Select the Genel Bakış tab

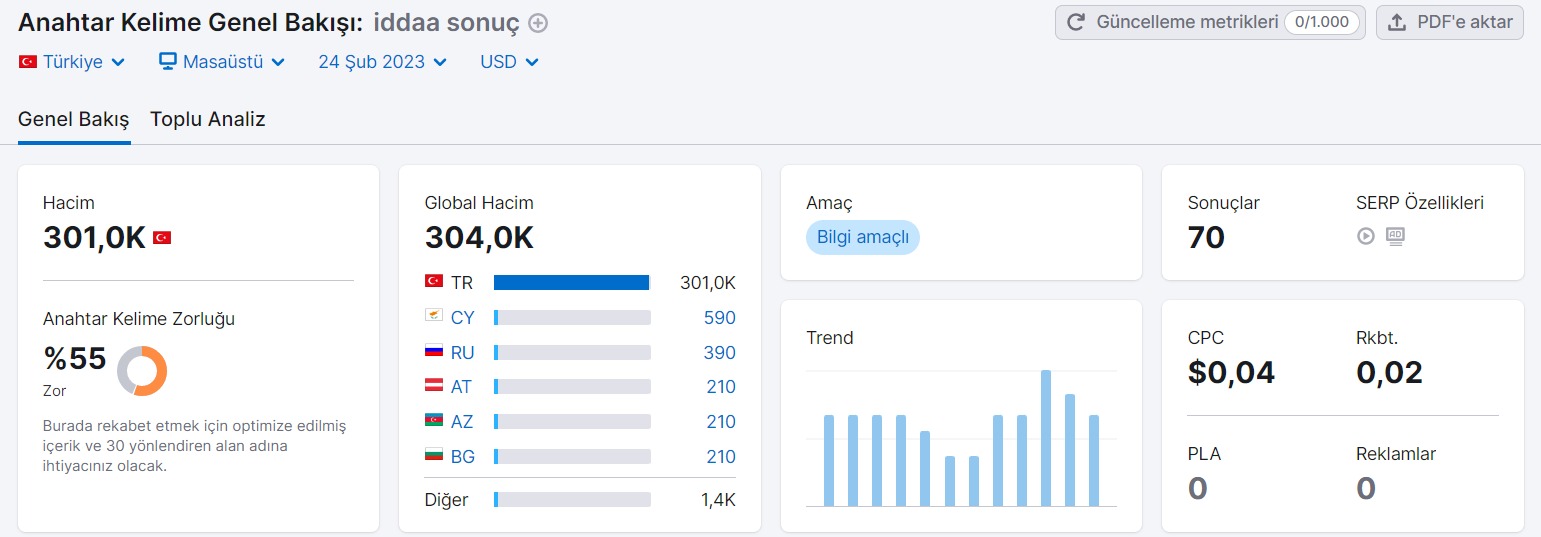tap(74, 120)
